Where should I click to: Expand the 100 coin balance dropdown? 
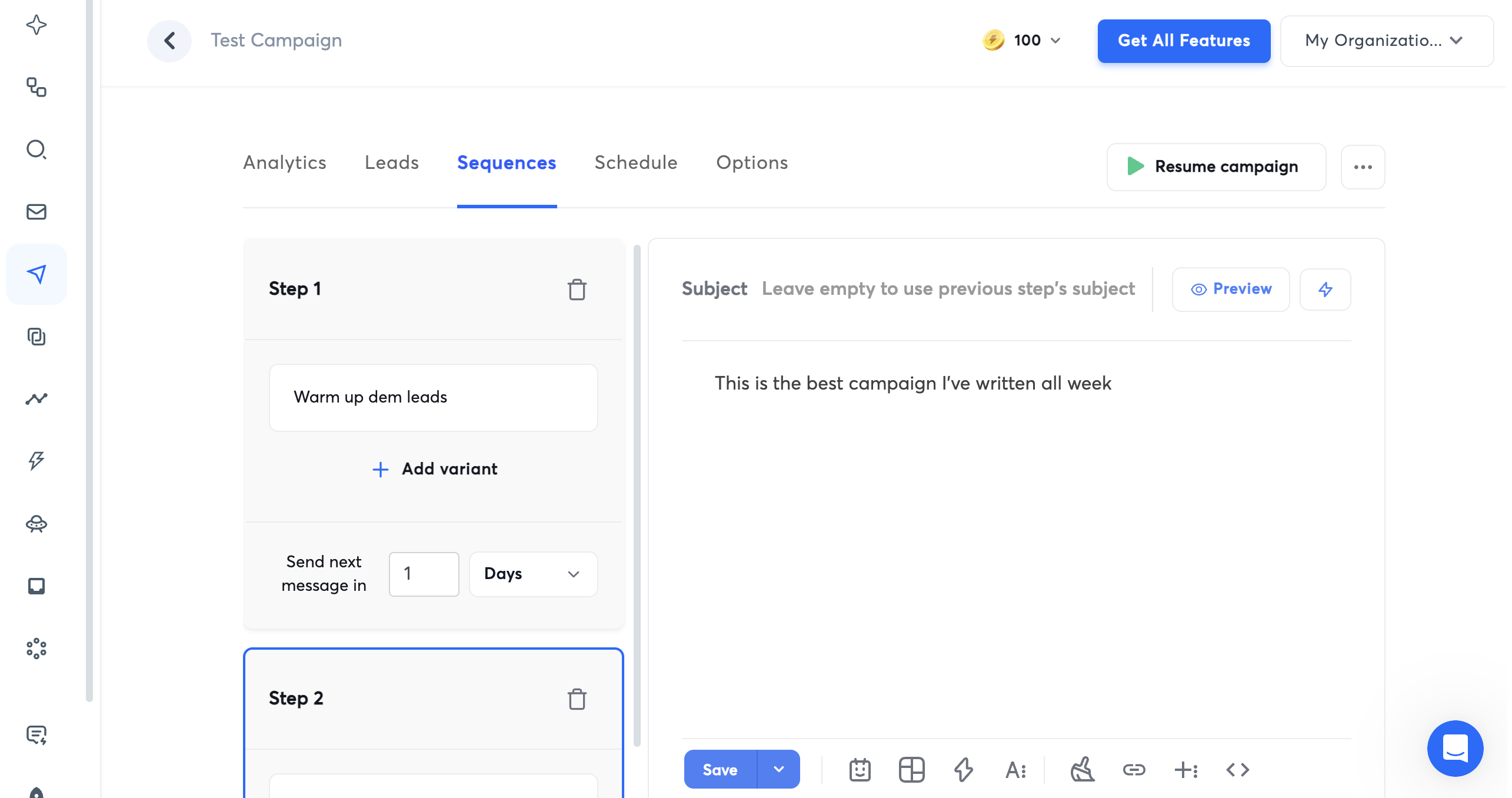(1055, 41)
